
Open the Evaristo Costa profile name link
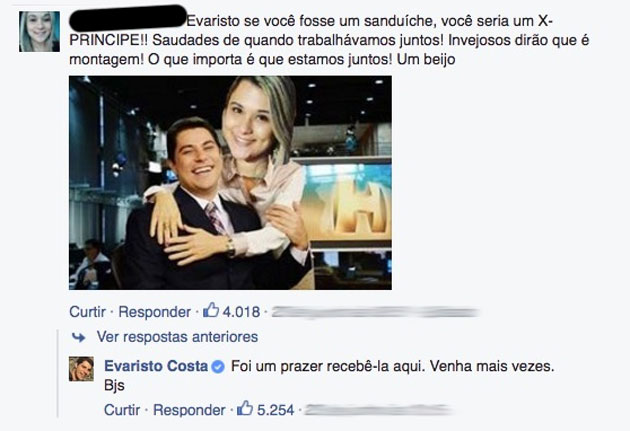(156, 366)
